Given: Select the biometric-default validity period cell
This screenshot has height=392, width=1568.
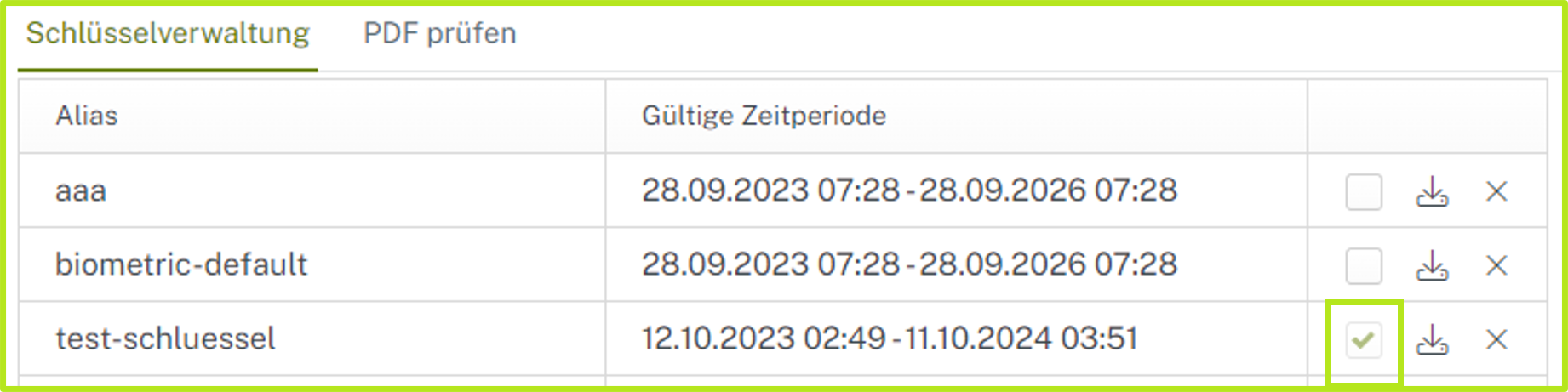Looking at the screenshot, I should coord(908,265).
